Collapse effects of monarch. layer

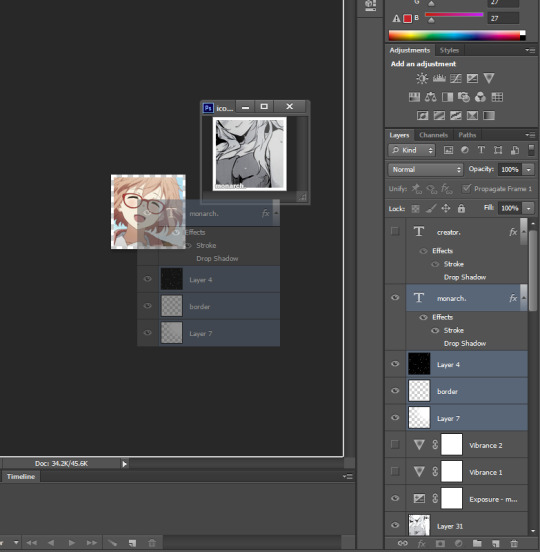coord(524,298)
